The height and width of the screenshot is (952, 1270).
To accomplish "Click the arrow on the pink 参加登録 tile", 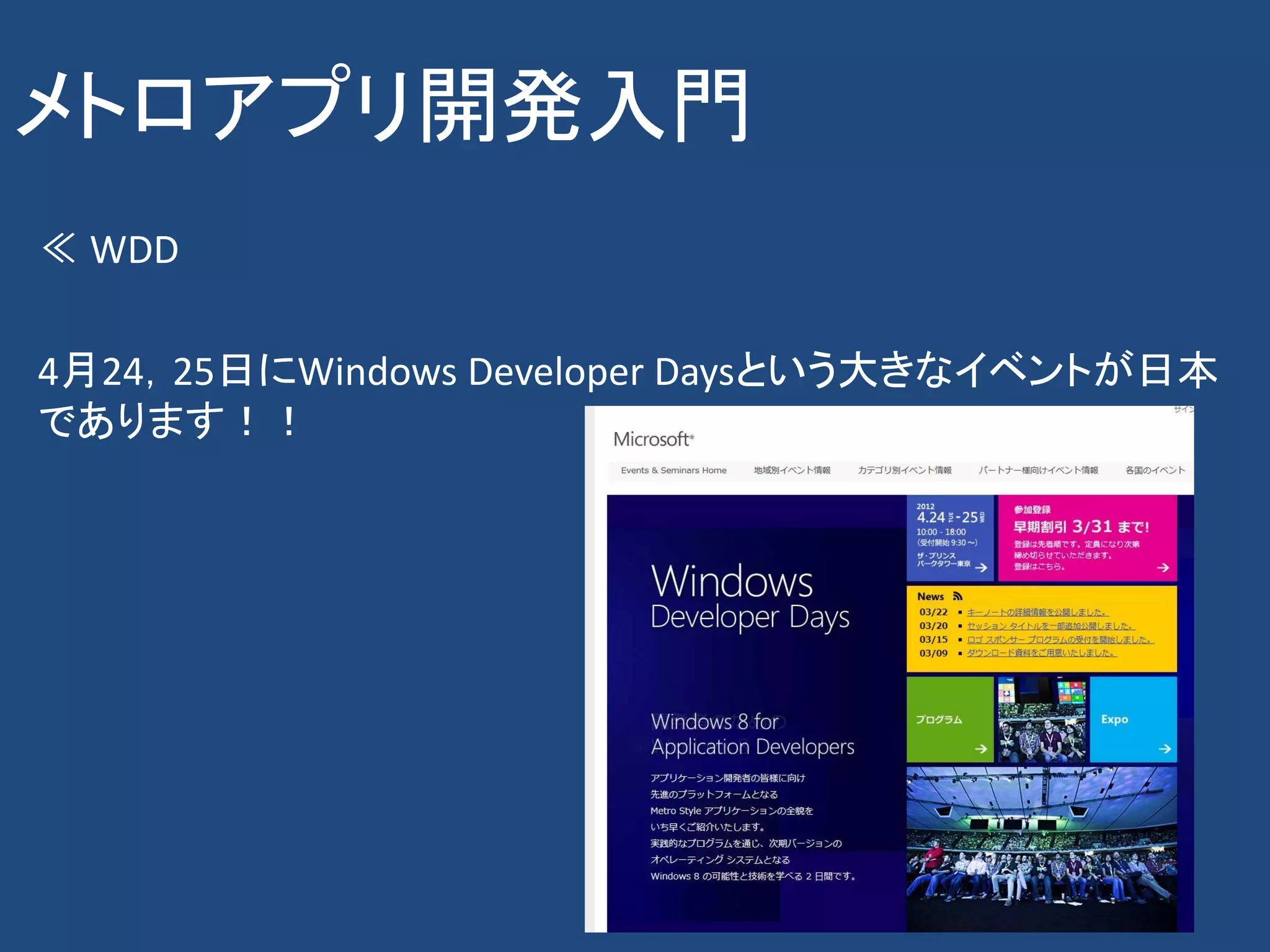I will [x=1163, y=567].
